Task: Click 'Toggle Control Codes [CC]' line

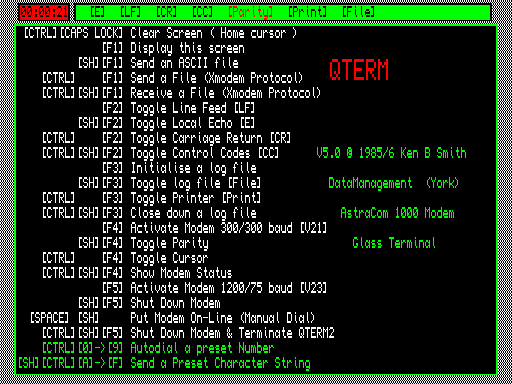Action: point(204,154)
